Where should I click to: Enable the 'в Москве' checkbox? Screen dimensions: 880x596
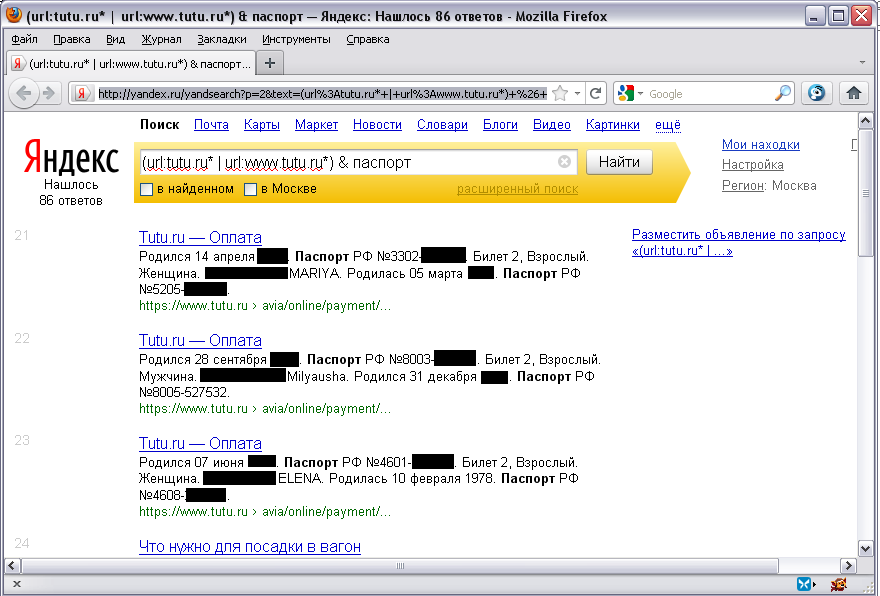click(x=250, y=190)
